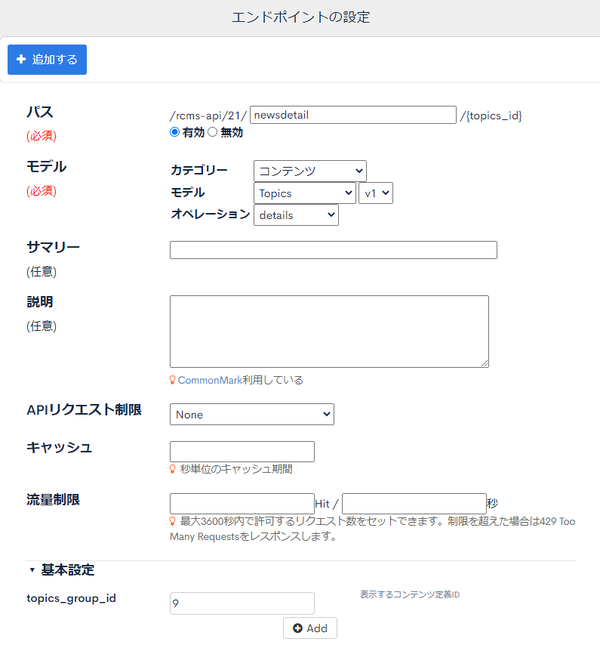Click the plus circle icon in Add button
This screenshot has width=600, height=645.
[x=297, y=628]
